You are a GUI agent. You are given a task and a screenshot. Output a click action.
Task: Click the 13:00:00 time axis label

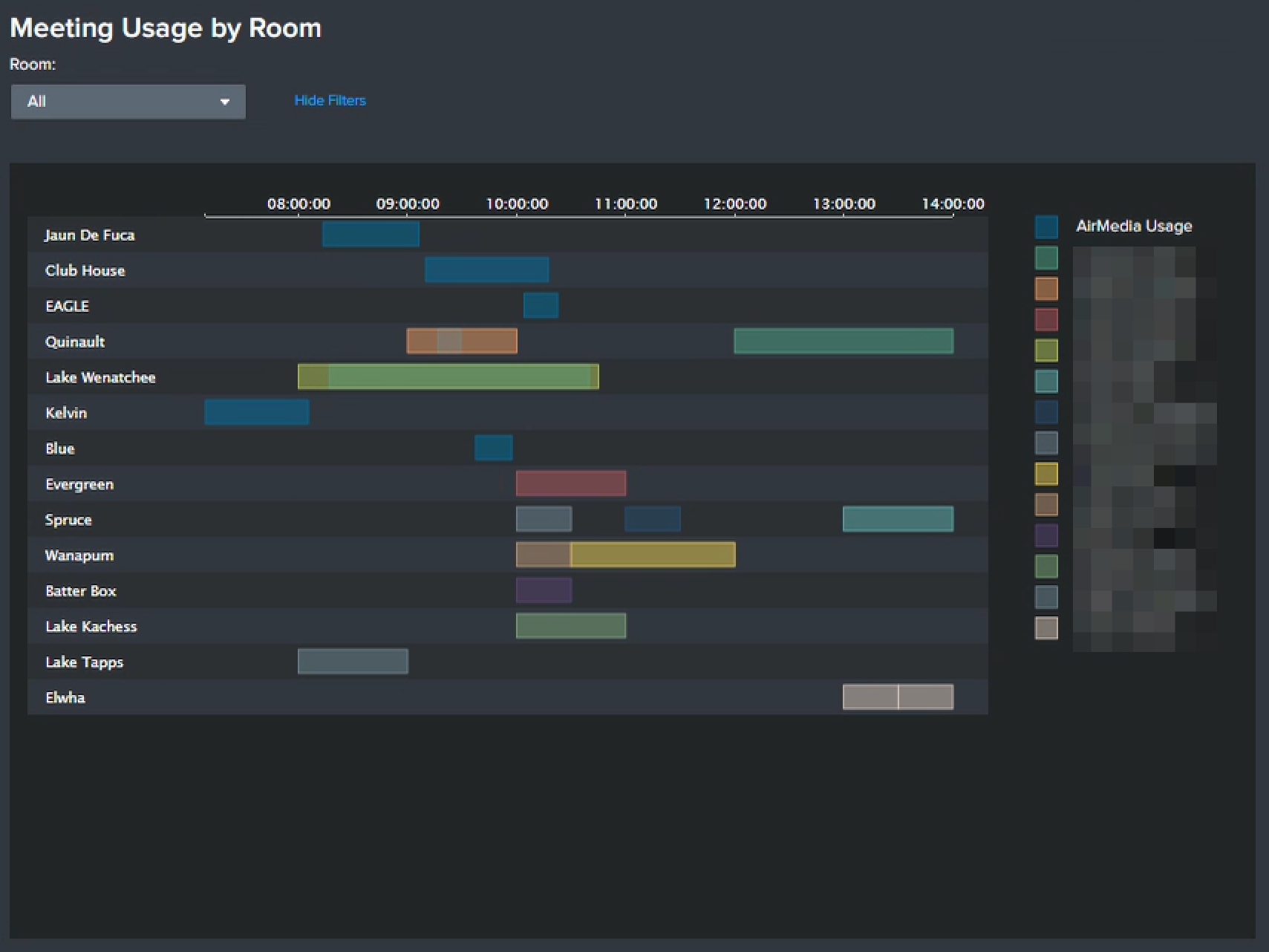click(844, 203)
